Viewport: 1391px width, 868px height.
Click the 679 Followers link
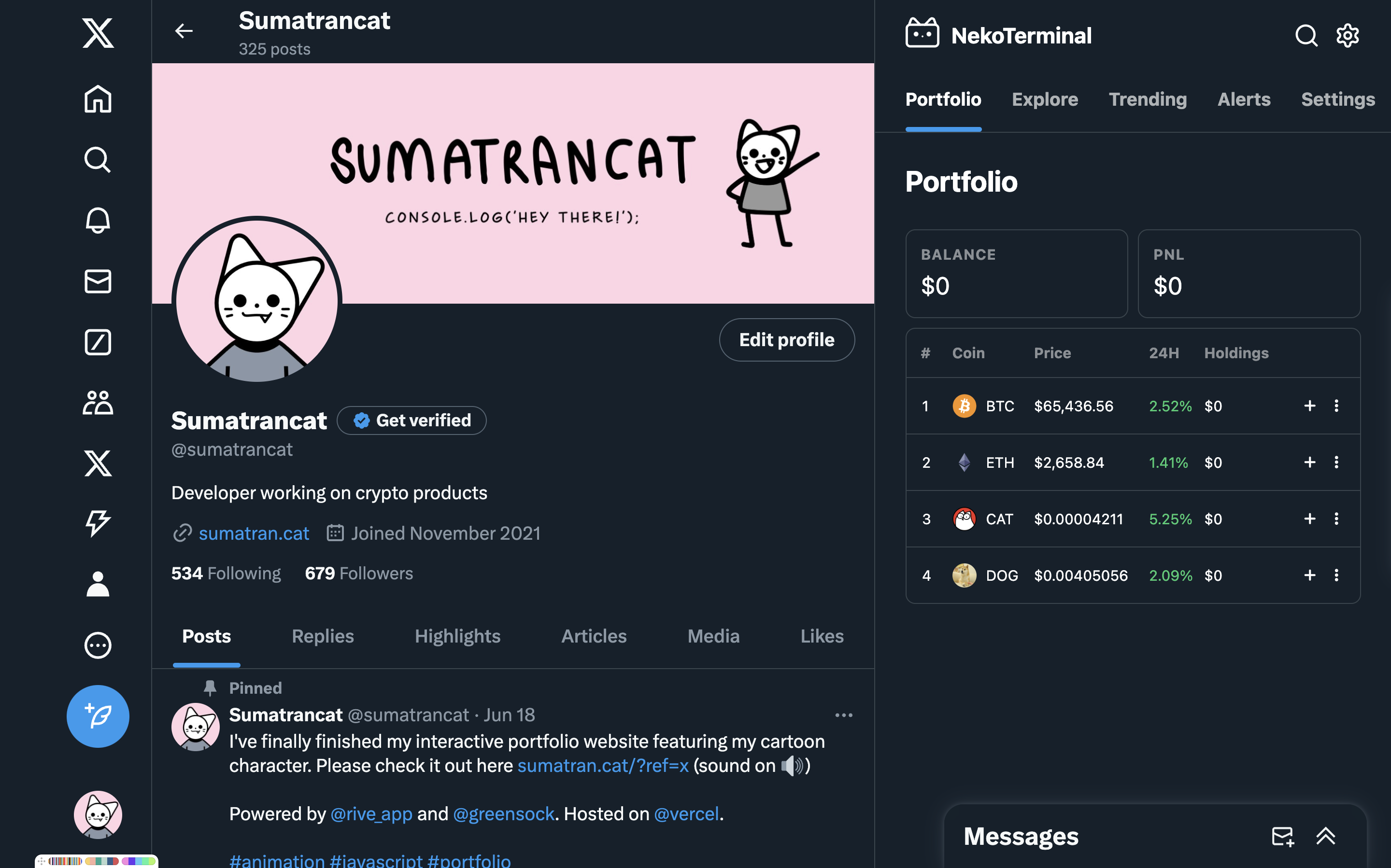pos(358,573)
